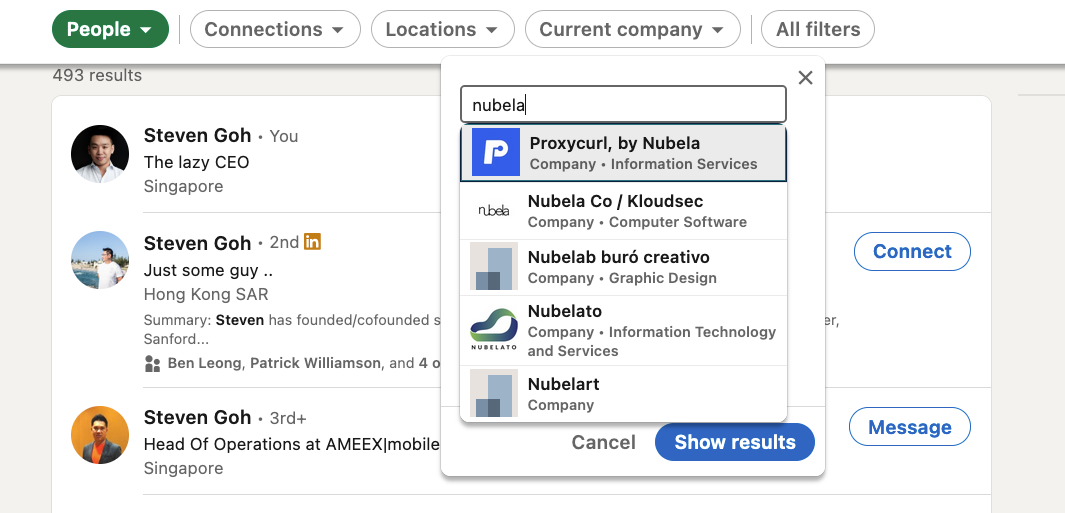This screenshot has height=513, width=1065.
Task: Click the mutual connections people icon
Action: tap(153, 364)
